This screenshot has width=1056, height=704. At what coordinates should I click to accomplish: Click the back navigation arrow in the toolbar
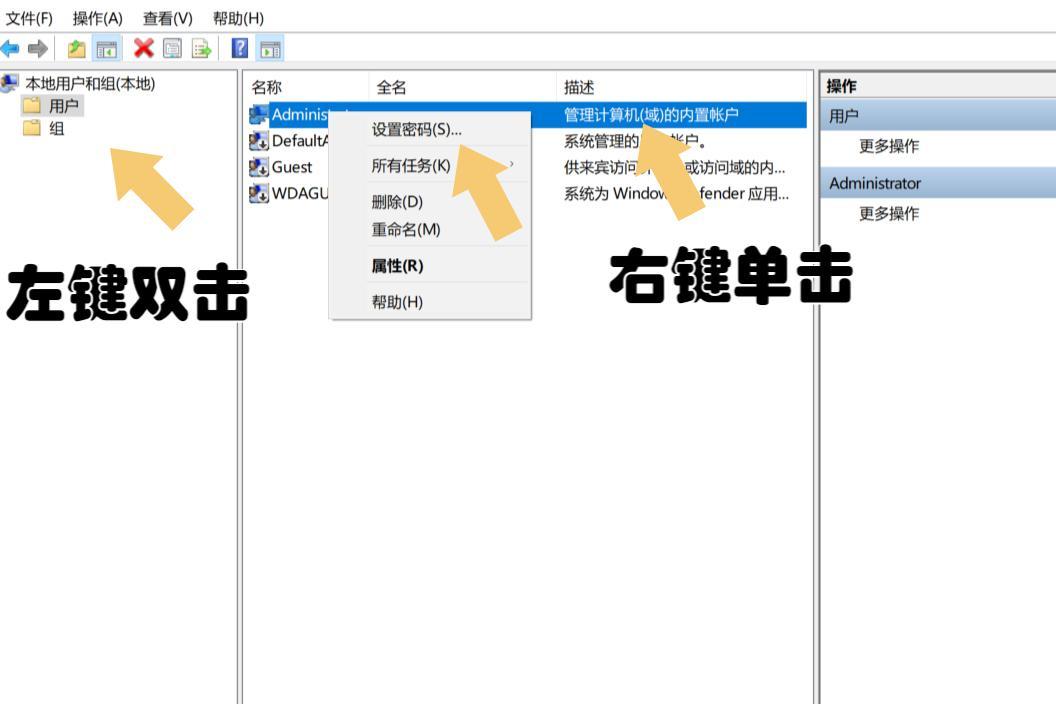tap(9, 47)
